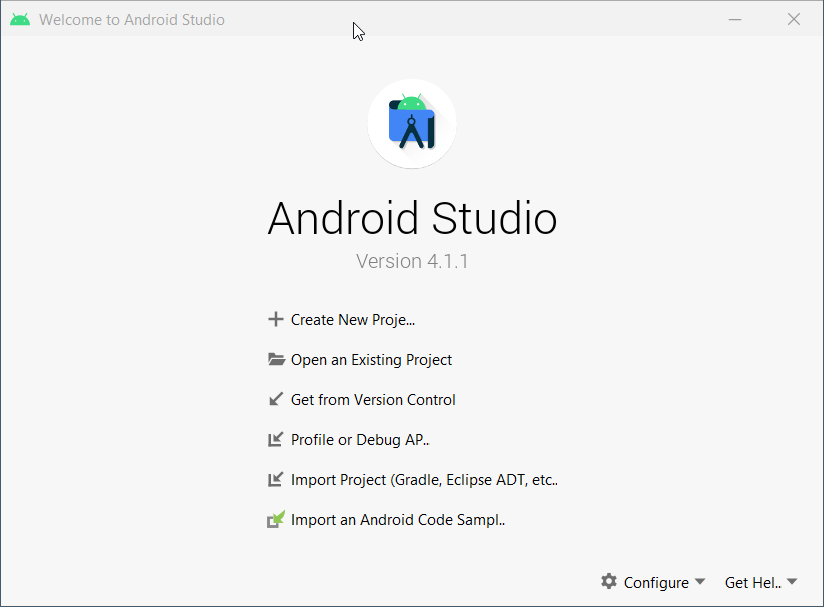The width and height of the screenshot is (824, 607).
Task: Open the Get Help dropdown menu
Action: click(x=760, y=582)
